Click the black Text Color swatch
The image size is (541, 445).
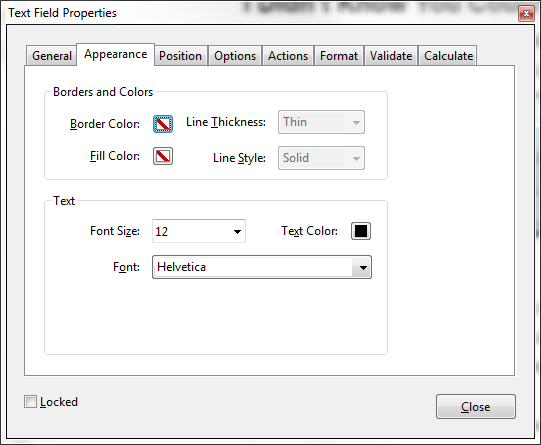click(361, 231)
